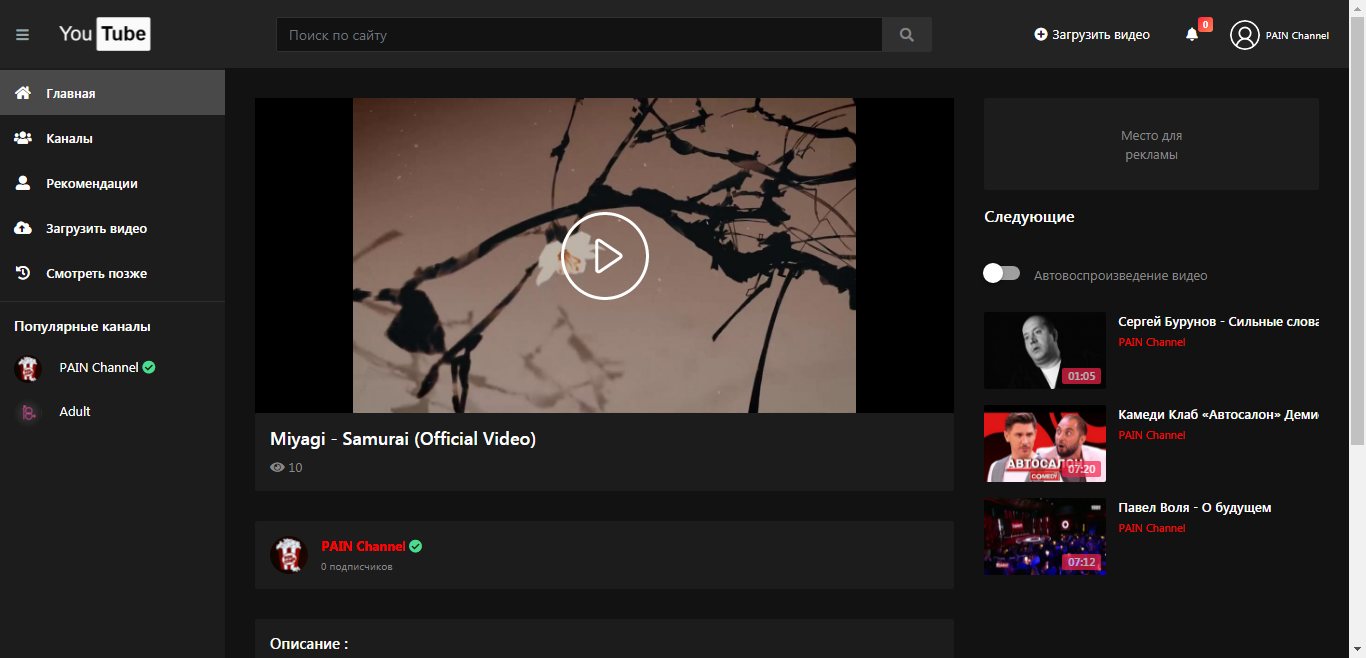Viewport: 1366px width, 658px height.
Task: Click the 0 подписчиков text
Action: (357, 567)
